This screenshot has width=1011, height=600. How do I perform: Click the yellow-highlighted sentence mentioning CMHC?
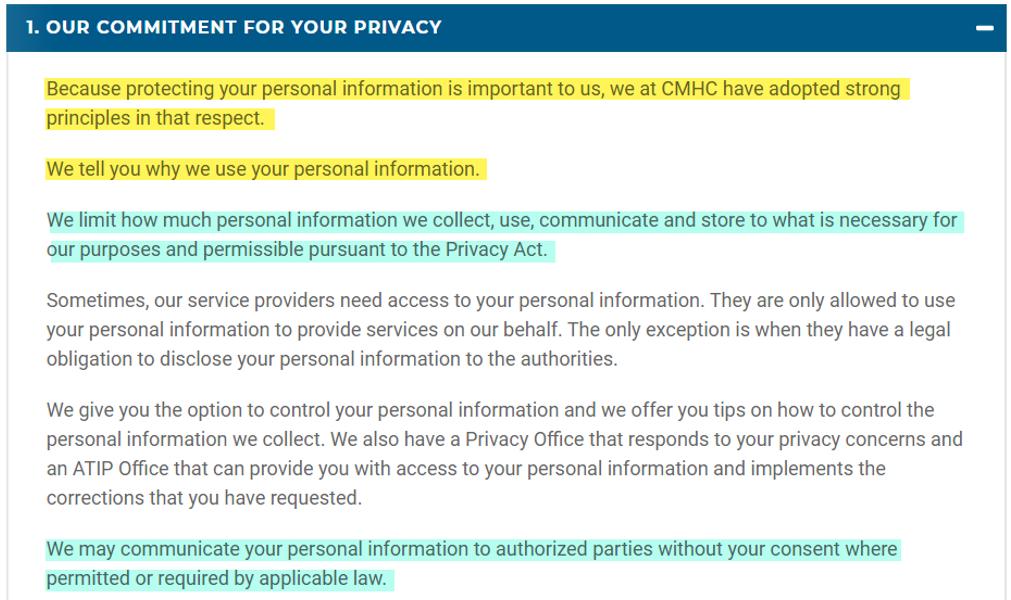[472, 89]
